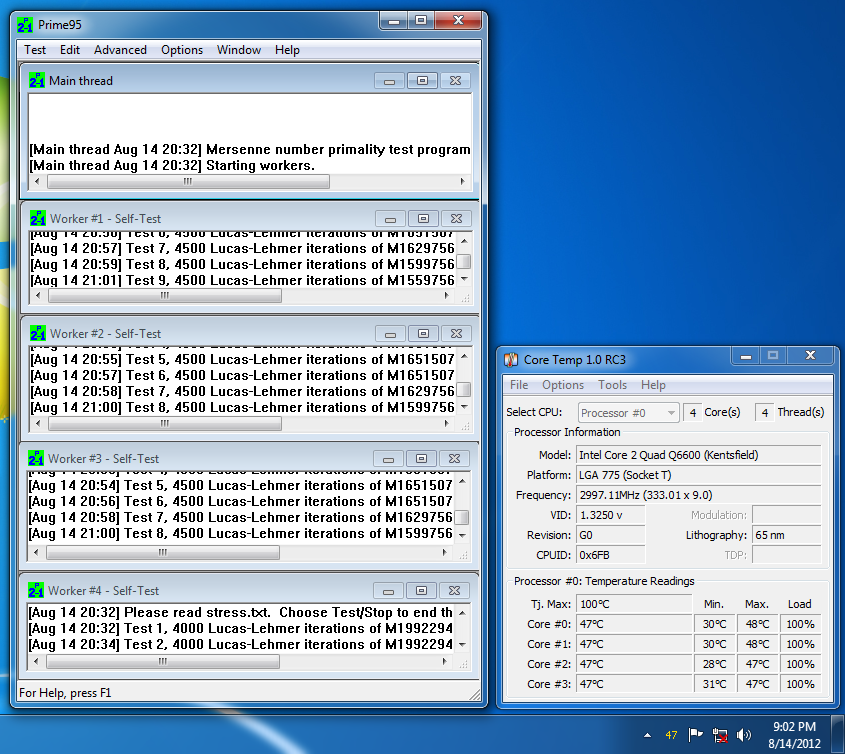Open Prime95 Window menu

click(239, 50)
